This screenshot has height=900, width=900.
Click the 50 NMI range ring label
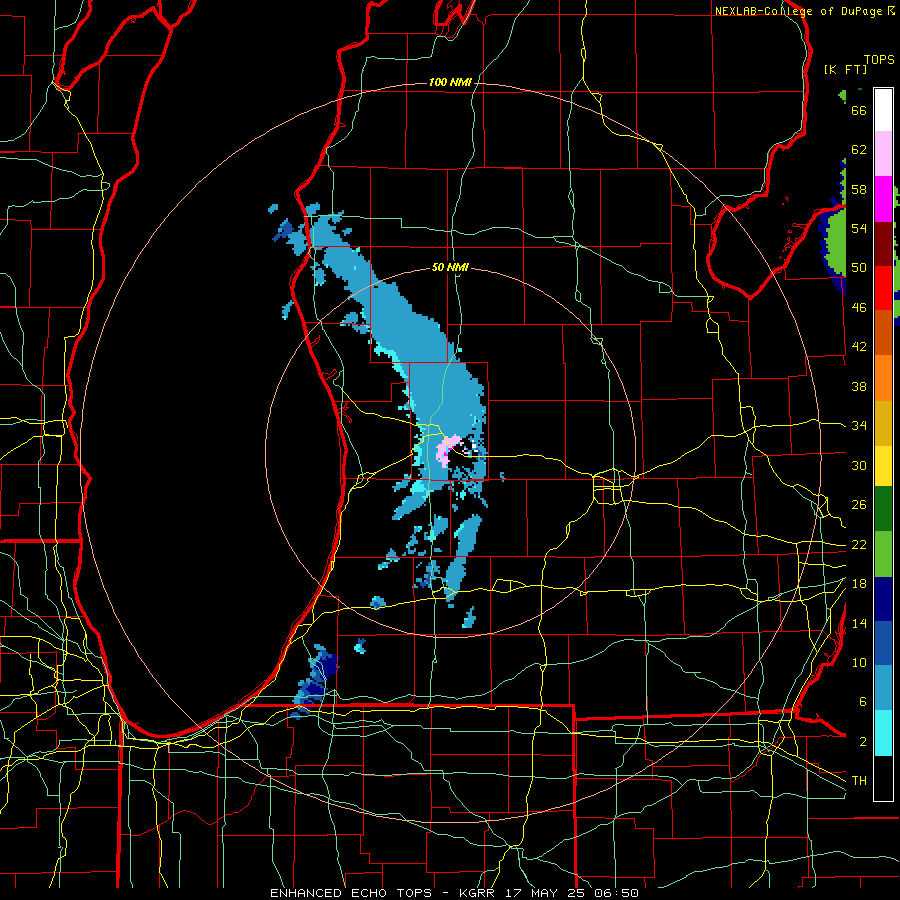point(450,267)
